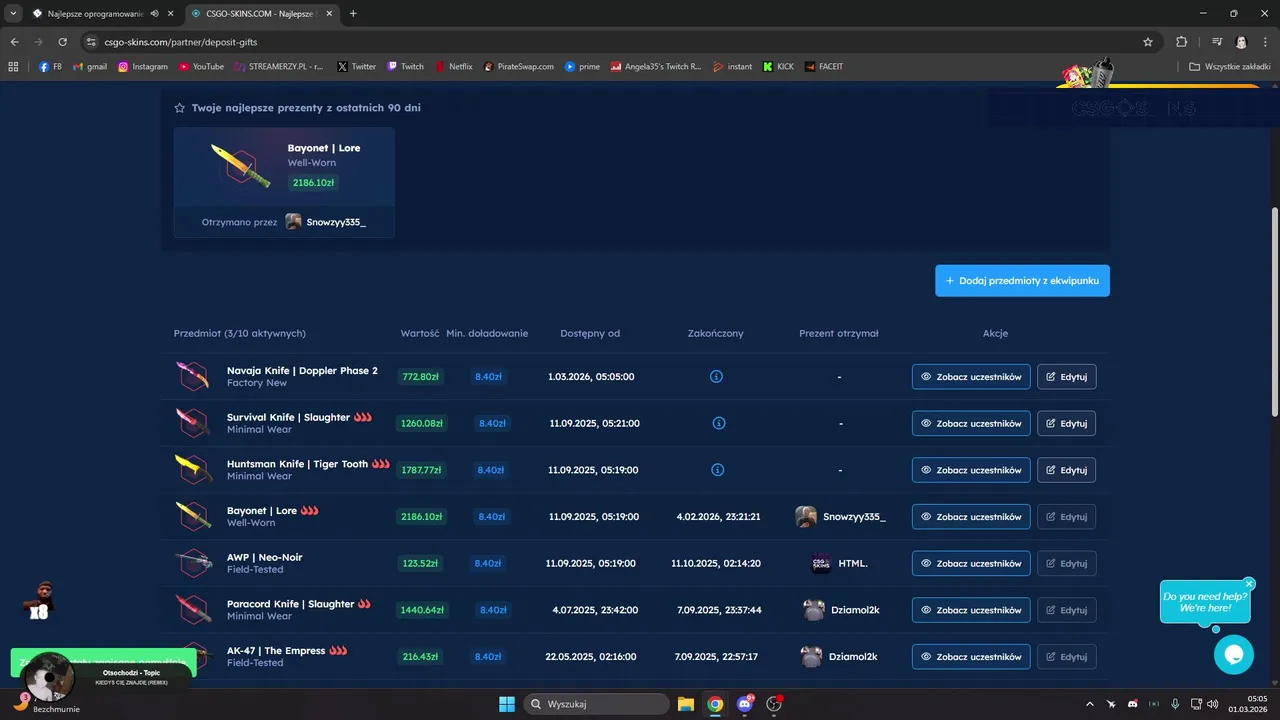
Task: Open tab search dropdown arrow
Action: pyautogui.click(x=13, y=14)
